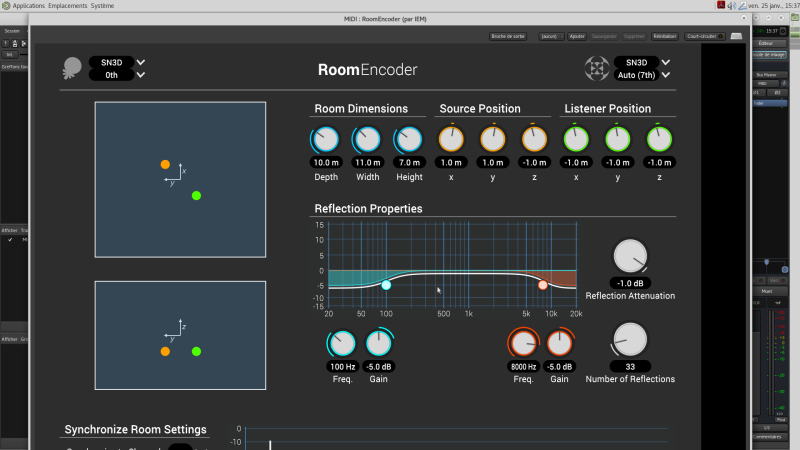Click the low-shelf Gain knob

379,343
